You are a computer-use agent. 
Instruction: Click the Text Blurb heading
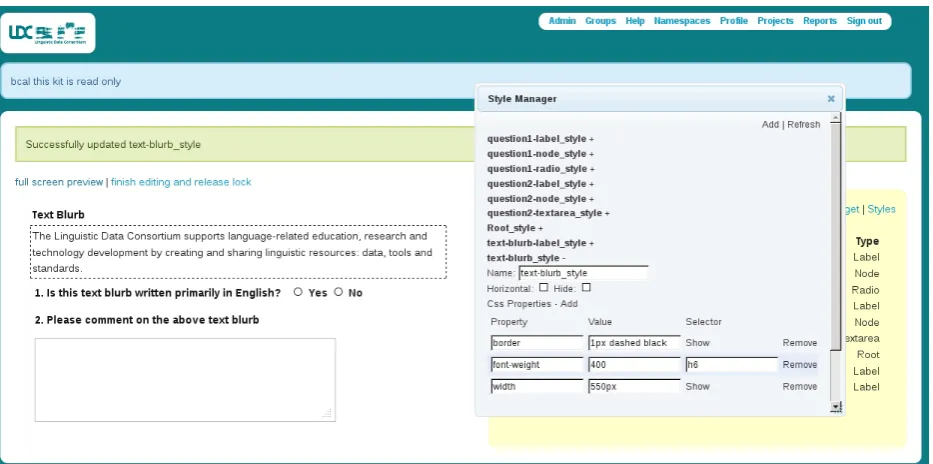[x=58, y=215]
